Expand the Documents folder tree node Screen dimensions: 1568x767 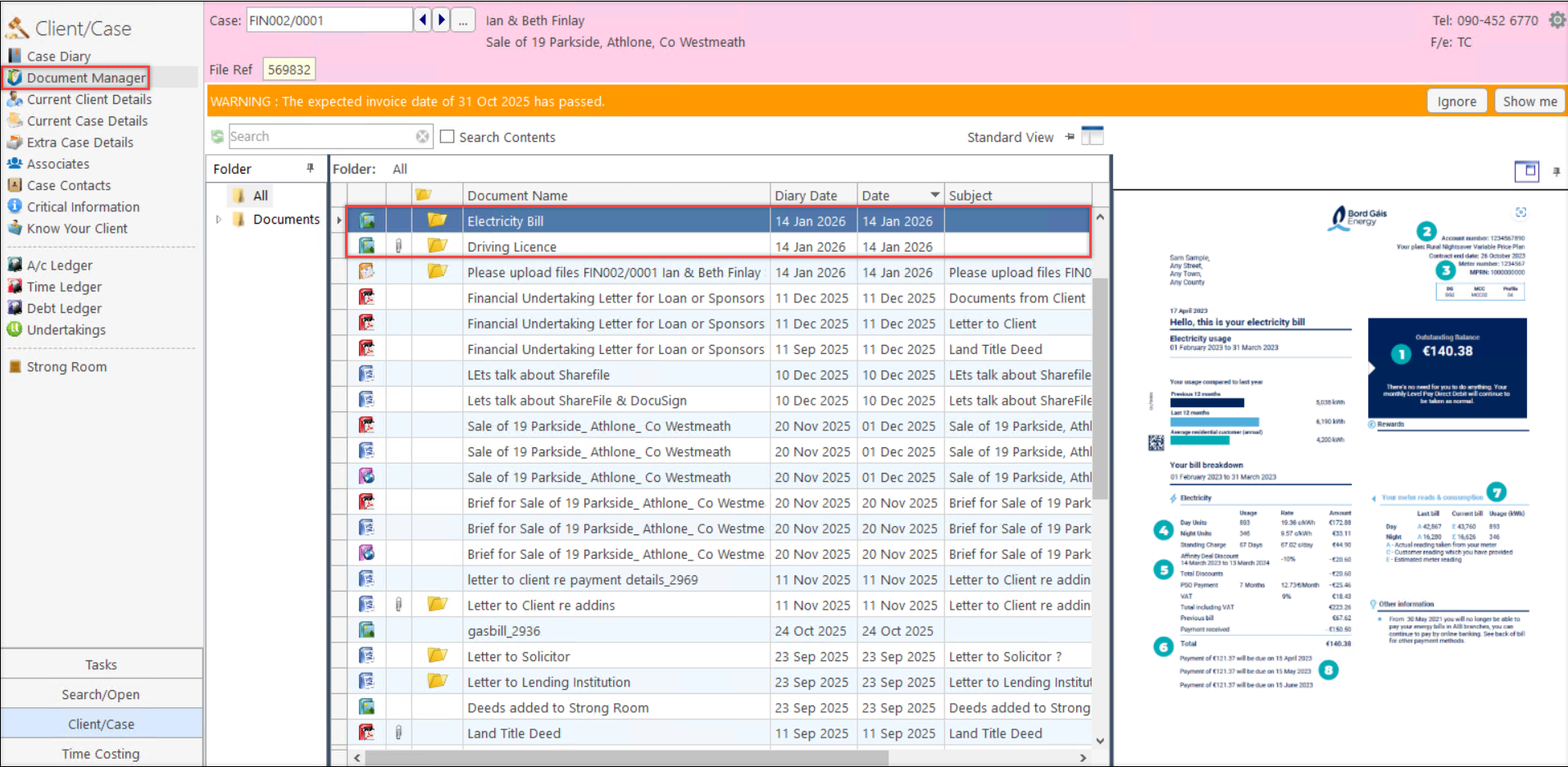[219, 220]
